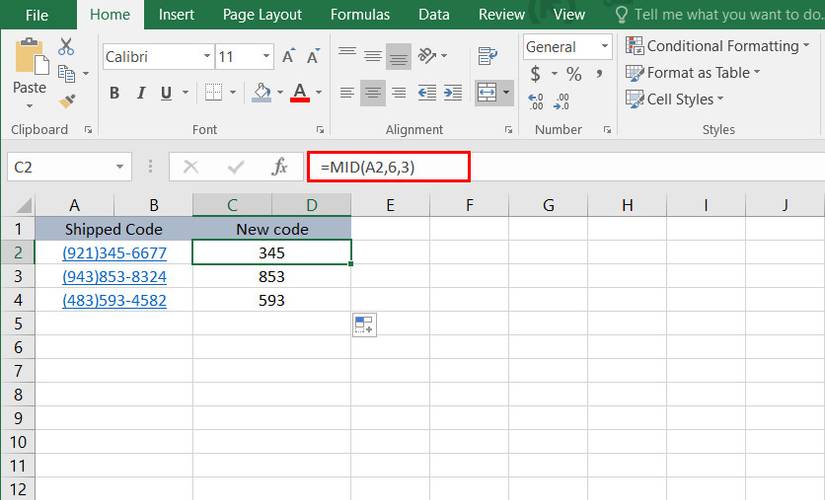Open Alignment dialog launcher

[508, 129]
